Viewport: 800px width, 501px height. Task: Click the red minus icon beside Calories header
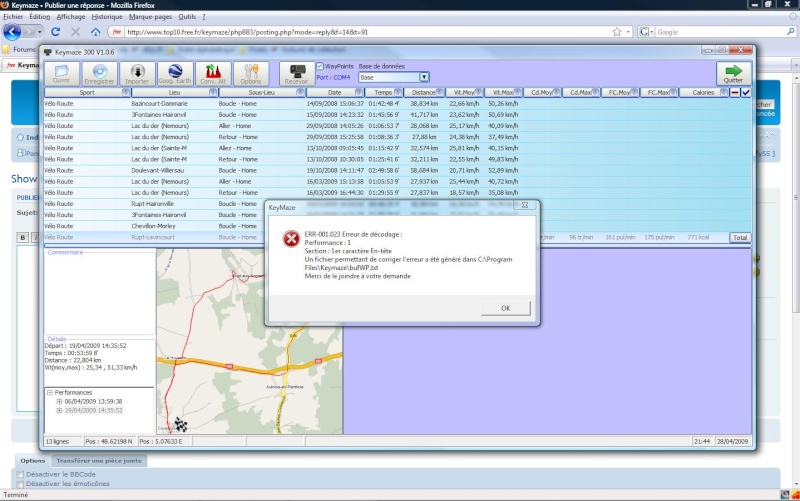click(735, 92)
